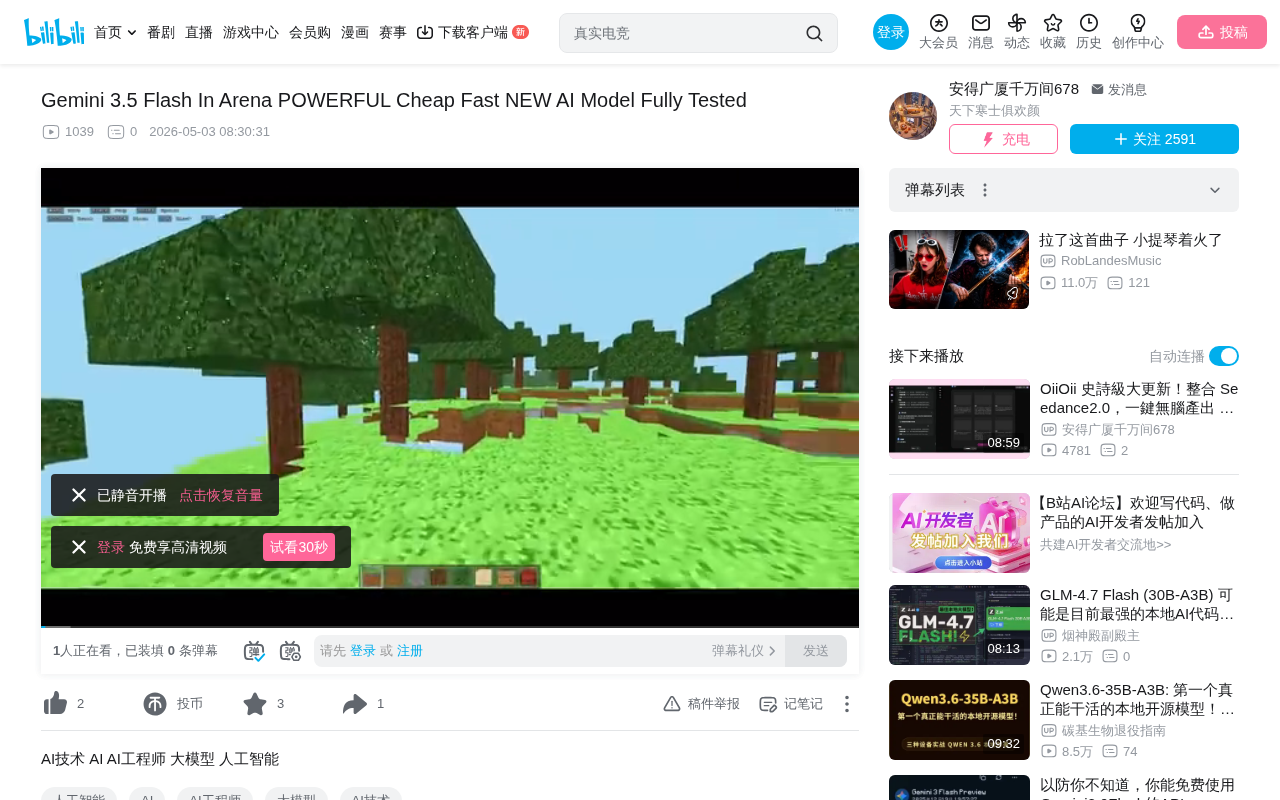1280x800 pixels.
Task: Open OiiOii video thumbnail 08:59
Action: point(959,420)
